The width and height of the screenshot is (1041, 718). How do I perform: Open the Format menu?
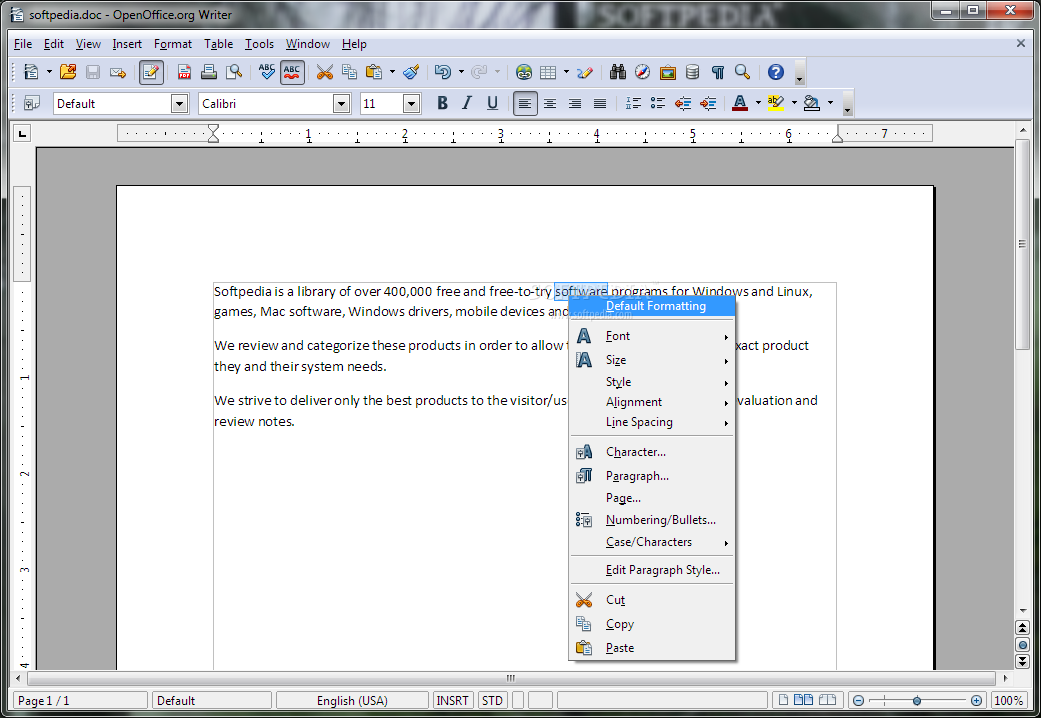[173, 44]
